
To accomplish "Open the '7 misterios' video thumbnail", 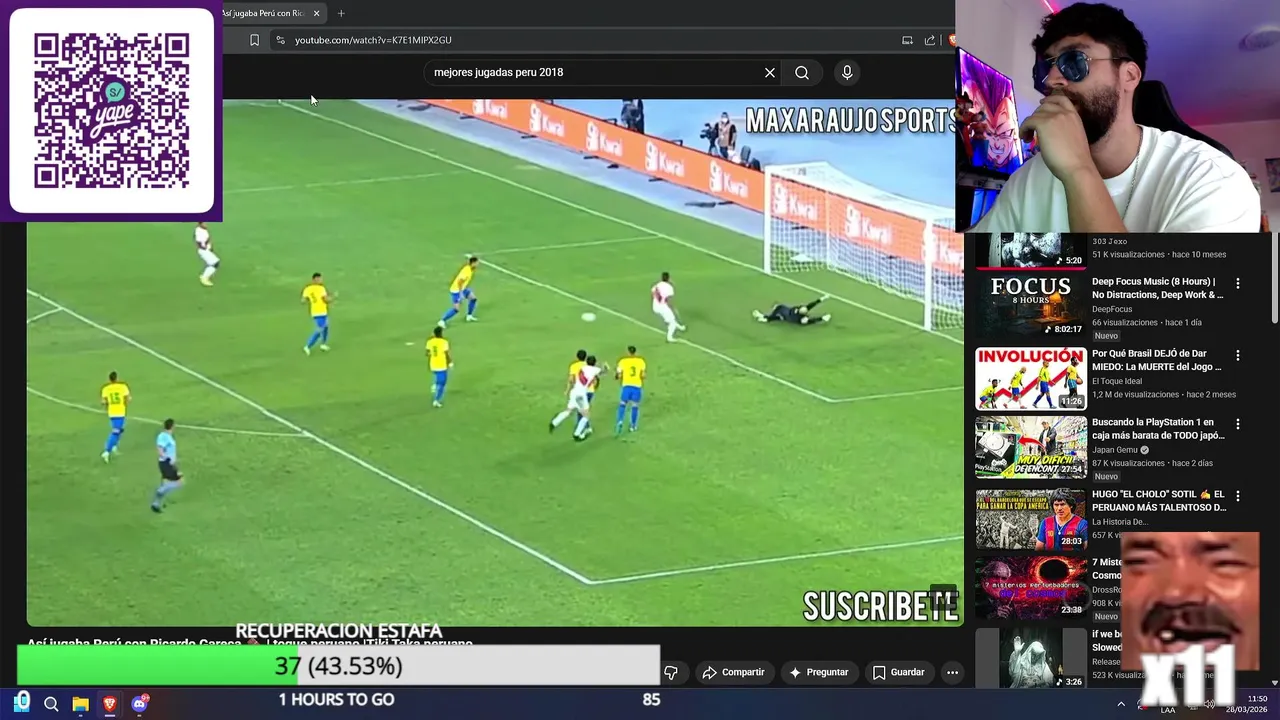I will click(x=1031, y=589).
